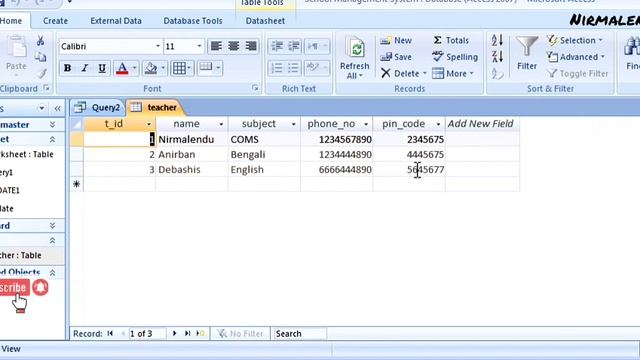
Task: Open subject column filter arrow
Action: point(293,124)
